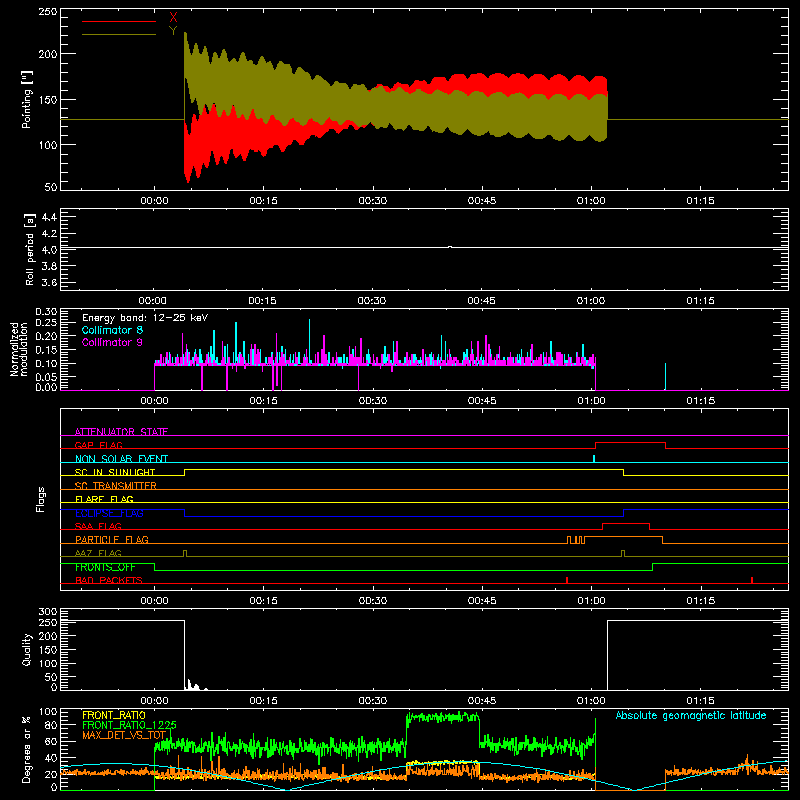Click the 100 tick label on Quality axis
800x800 pixels.
click(x=47, y=664)
